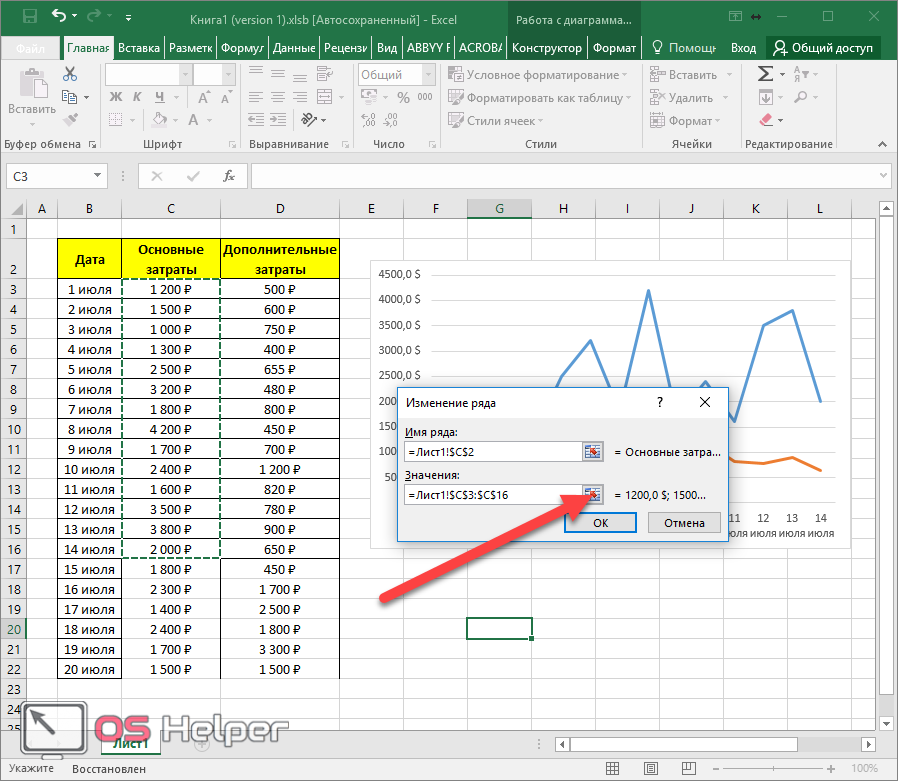
Task: Click the fill color paint bucket
Action: pos(160,120)
